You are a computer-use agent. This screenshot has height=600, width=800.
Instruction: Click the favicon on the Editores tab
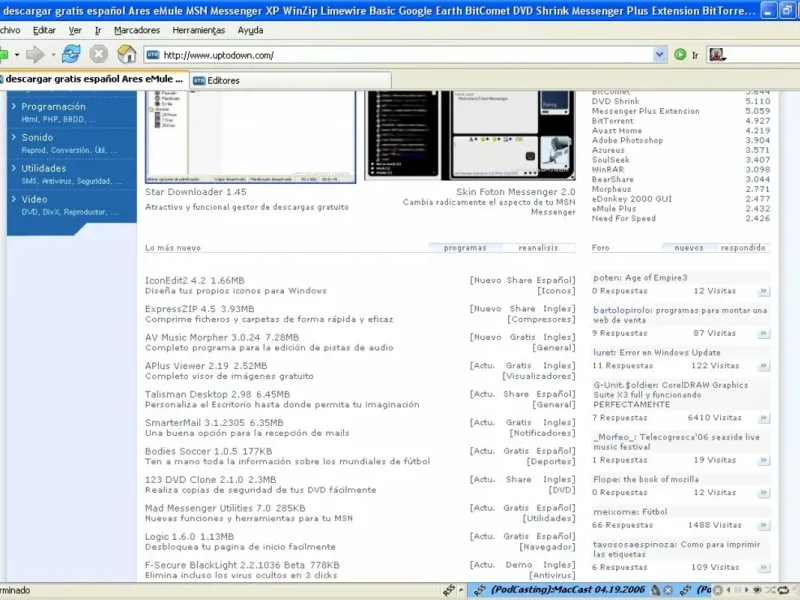pos(199,81)
